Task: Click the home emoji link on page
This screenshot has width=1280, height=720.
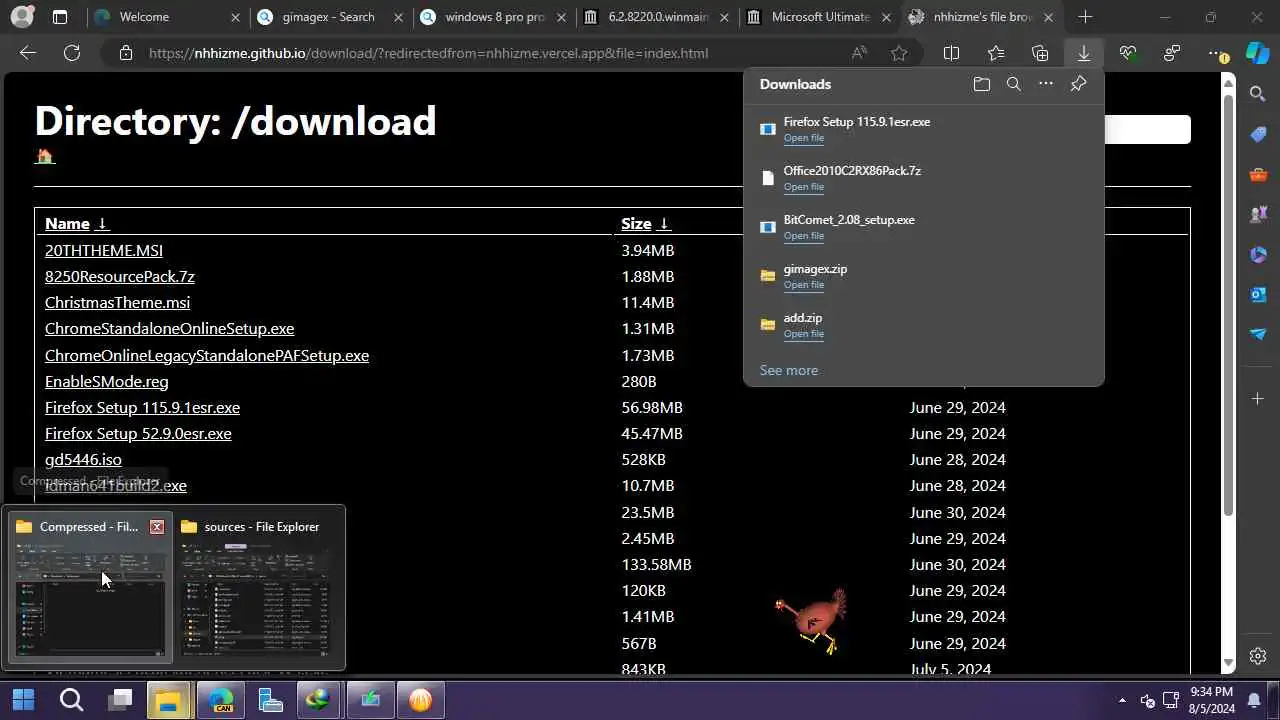Action: pos(44,156)
